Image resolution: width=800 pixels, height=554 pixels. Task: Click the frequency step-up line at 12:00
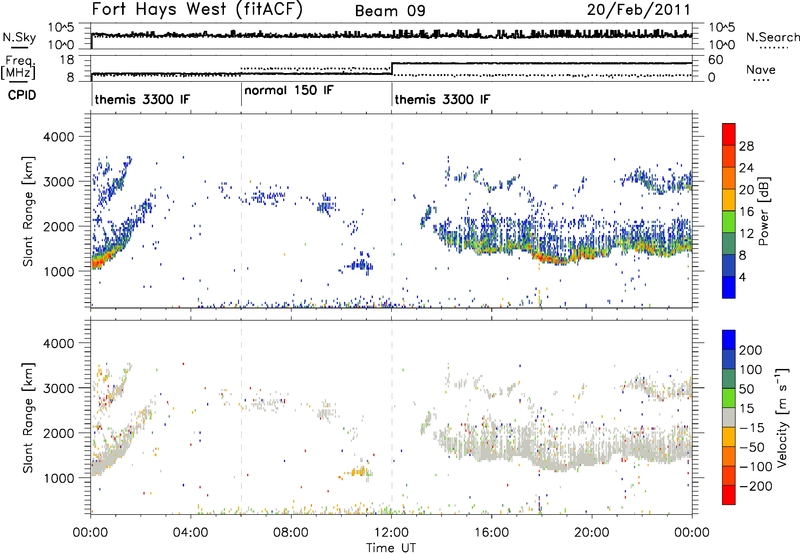pos(392,68)
